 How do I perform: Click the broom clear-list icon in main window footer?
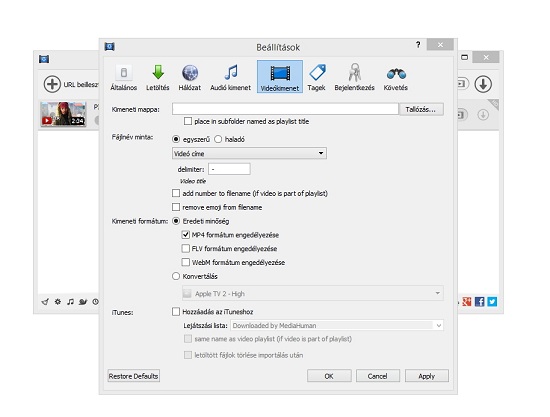45,302
